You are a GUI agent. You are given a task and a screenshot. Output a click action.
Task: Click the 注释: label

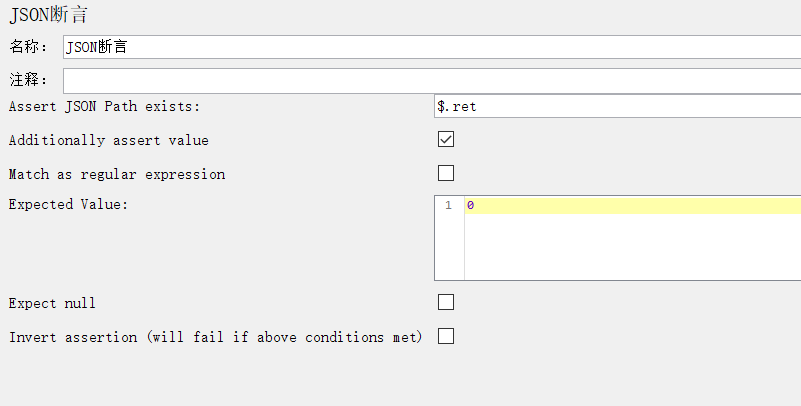[x=29, y=80]
